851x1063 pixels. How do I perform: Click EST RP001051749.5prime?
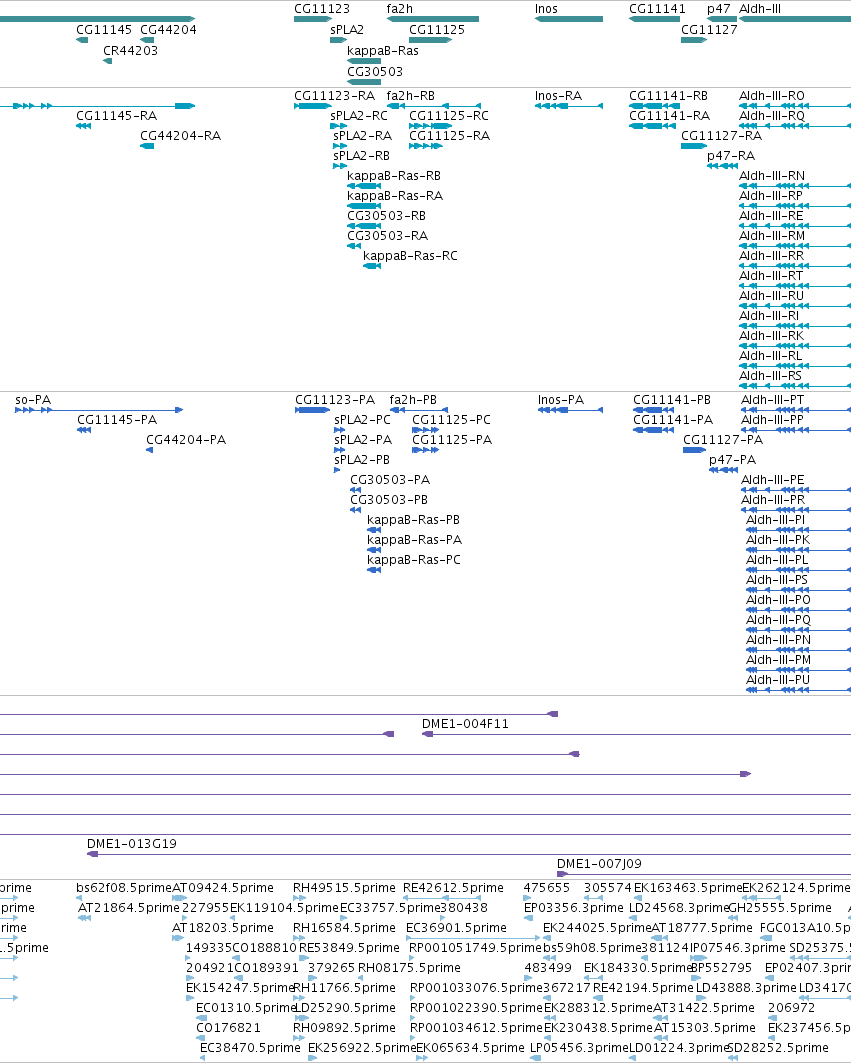coord(475,948)
